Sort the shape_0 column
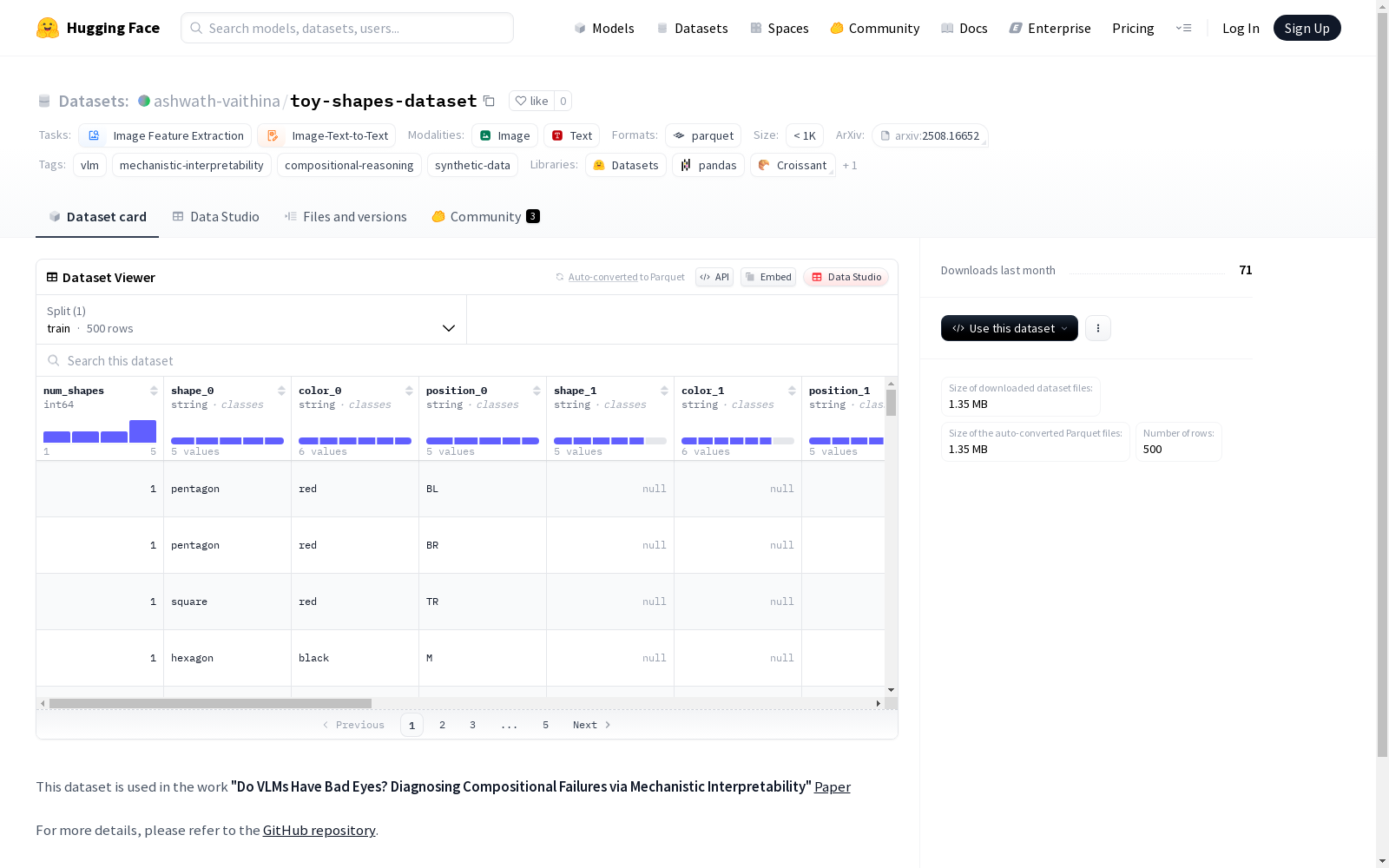The width and height of the screenshot is (1389, 868). click(281, 391)
